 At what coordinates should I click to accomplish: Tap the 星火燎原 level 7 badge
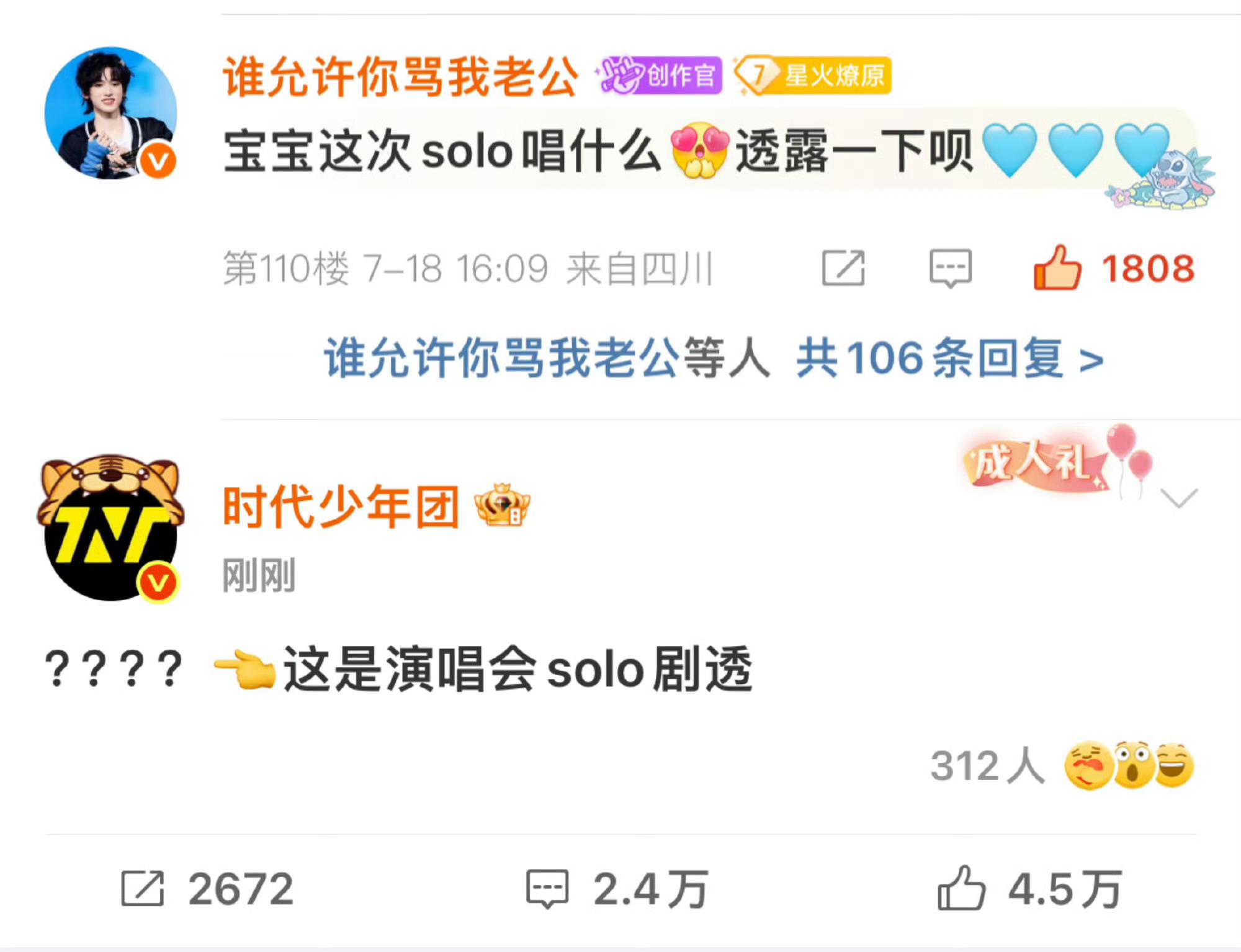813,75
